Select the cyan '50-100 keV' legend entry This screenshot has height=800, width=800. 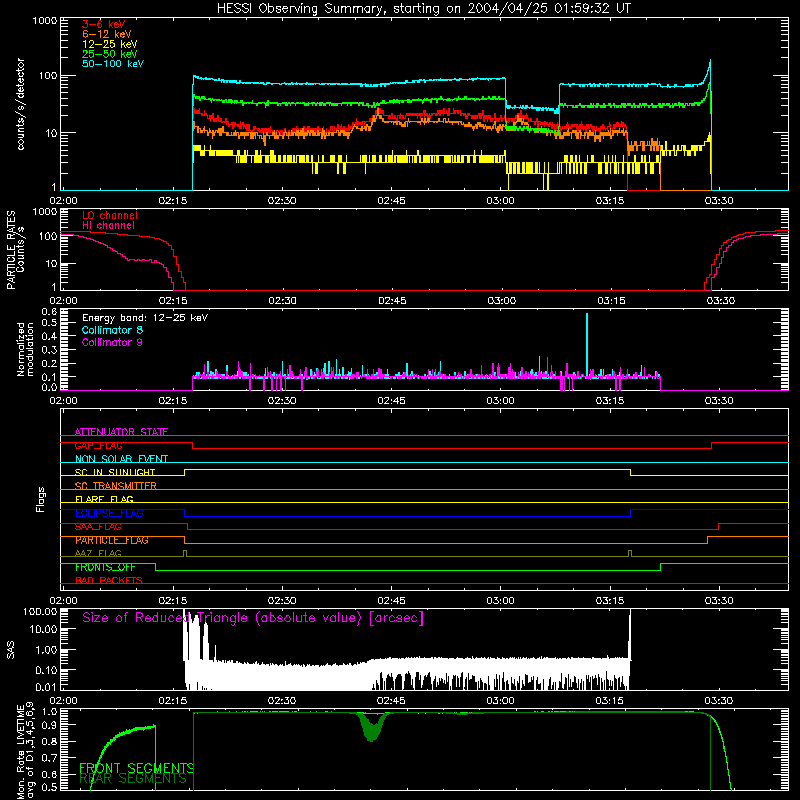(x=113, y=64)
